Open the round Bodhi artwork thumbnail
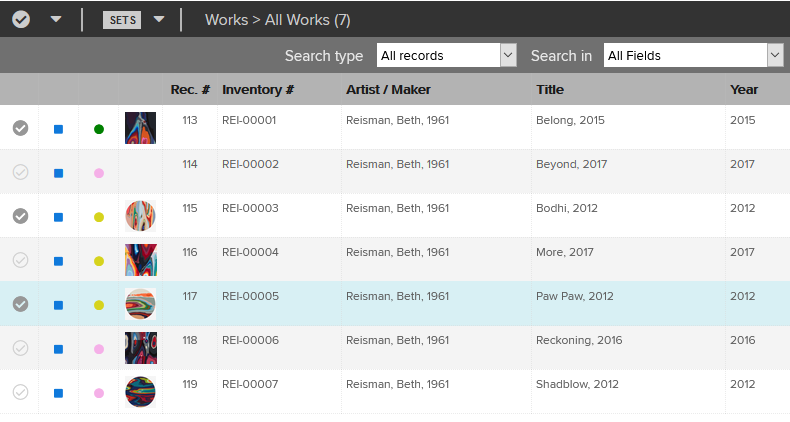 coord(140,215)
